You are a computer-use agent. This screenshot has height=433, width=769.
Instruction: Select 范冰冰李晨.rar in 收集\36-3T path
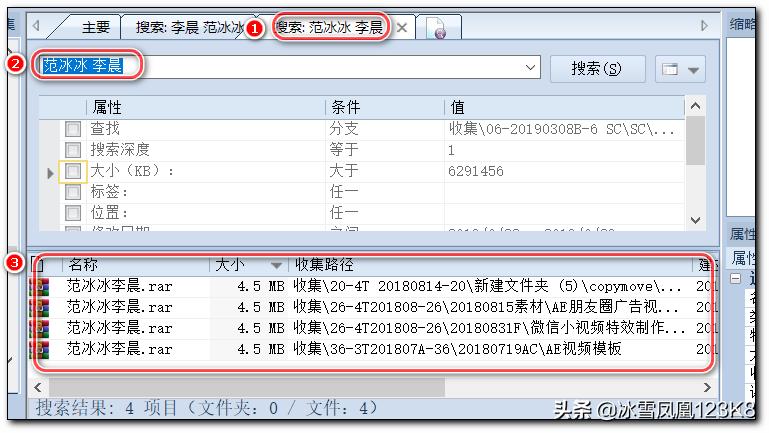coord(119,350)
